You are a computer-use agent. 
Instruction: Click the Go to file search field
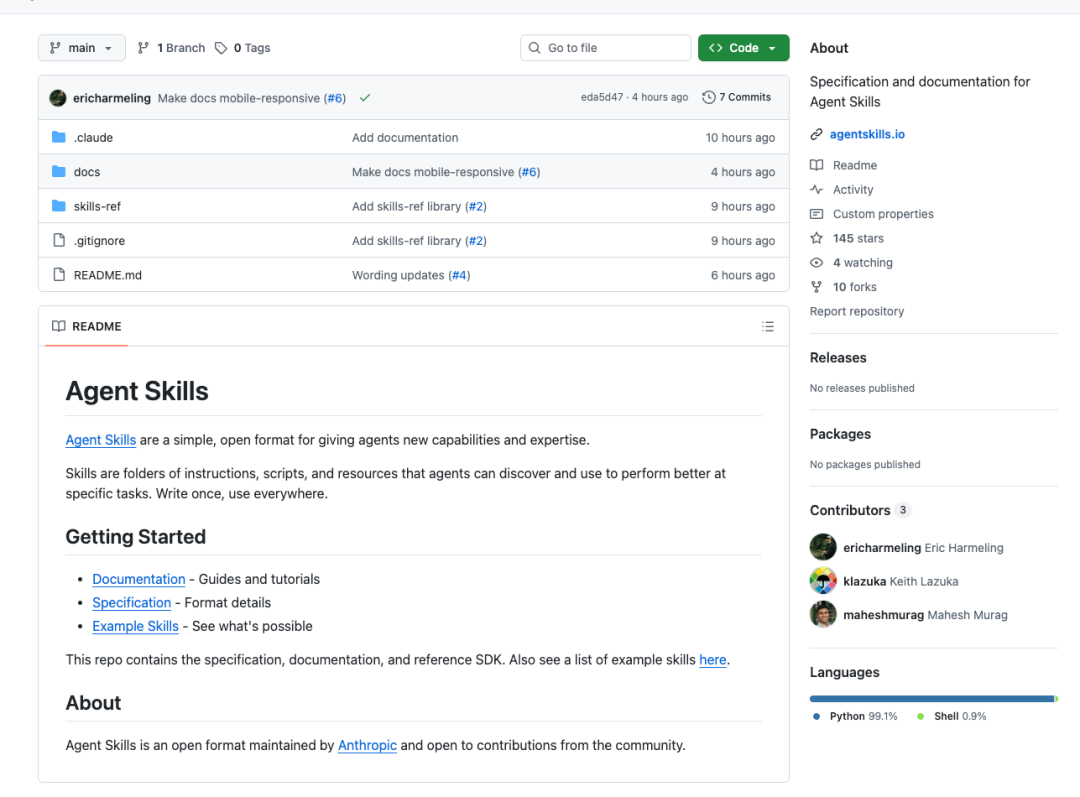coord(606,48)
